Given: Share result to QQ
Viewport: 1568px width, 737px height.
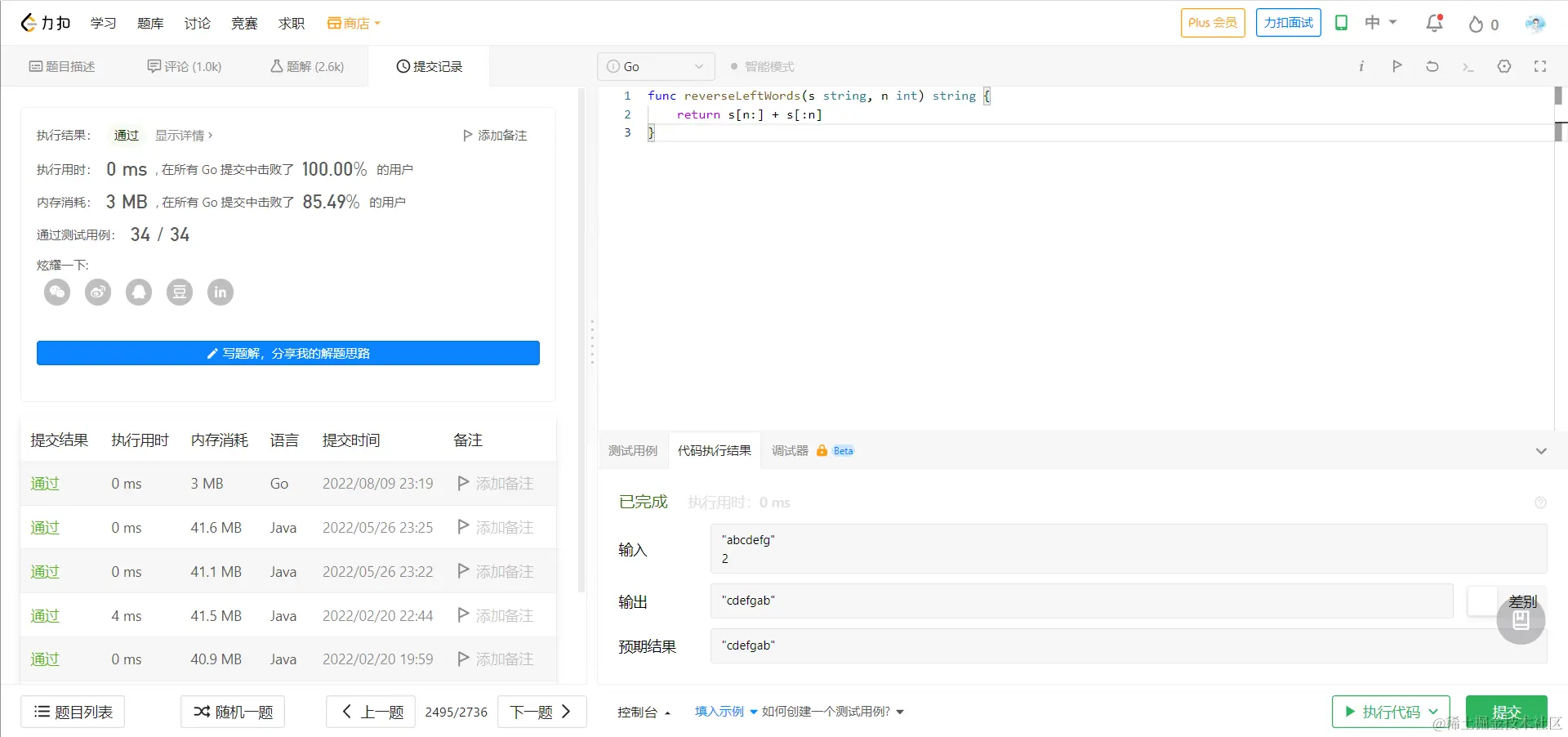Looking at the screenshot, I should (139, 292).
